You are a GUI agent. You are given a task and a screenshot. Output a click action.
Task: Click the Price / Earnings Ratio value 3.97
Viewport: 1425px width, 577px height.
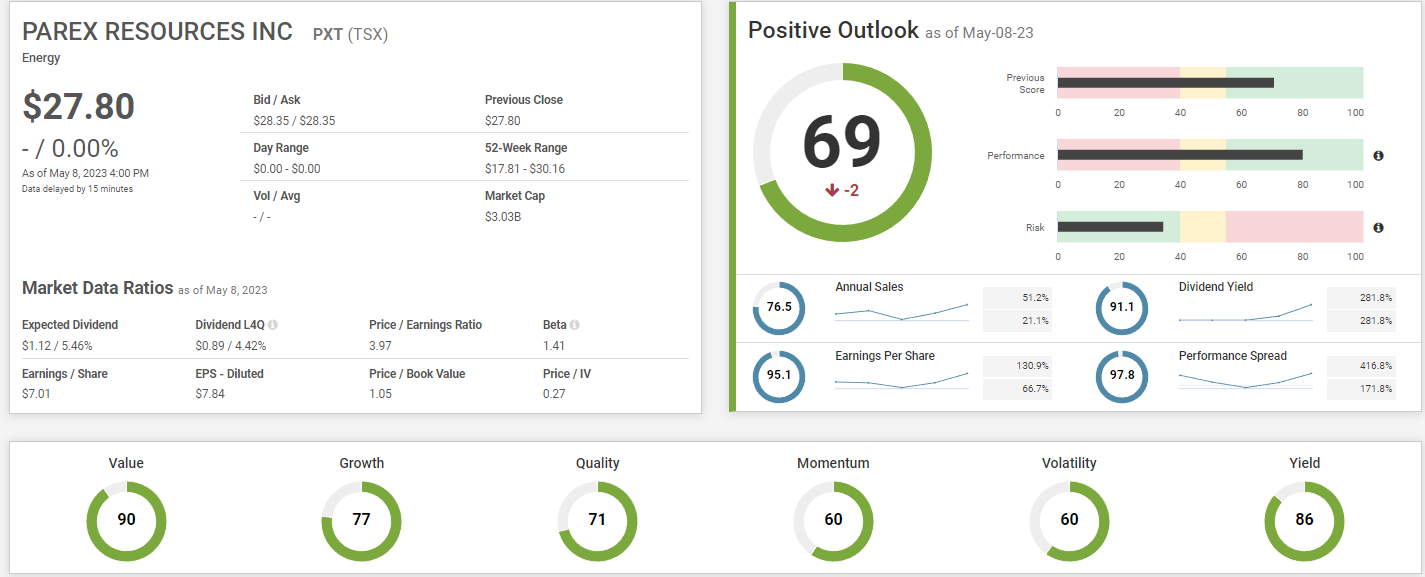click(380, 346)
